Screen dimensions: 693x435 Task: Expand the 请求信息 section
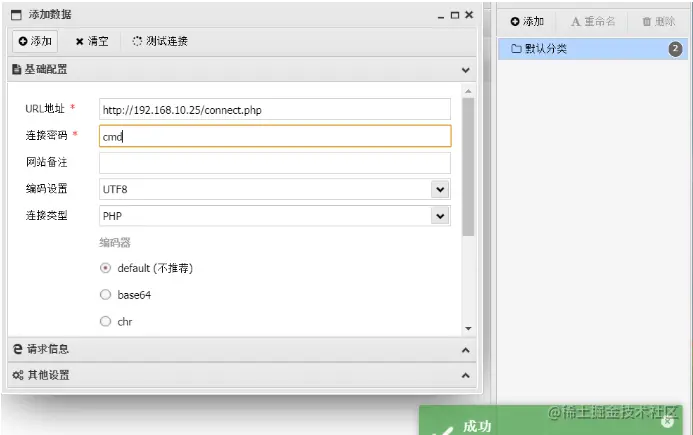tap(242, 350)
